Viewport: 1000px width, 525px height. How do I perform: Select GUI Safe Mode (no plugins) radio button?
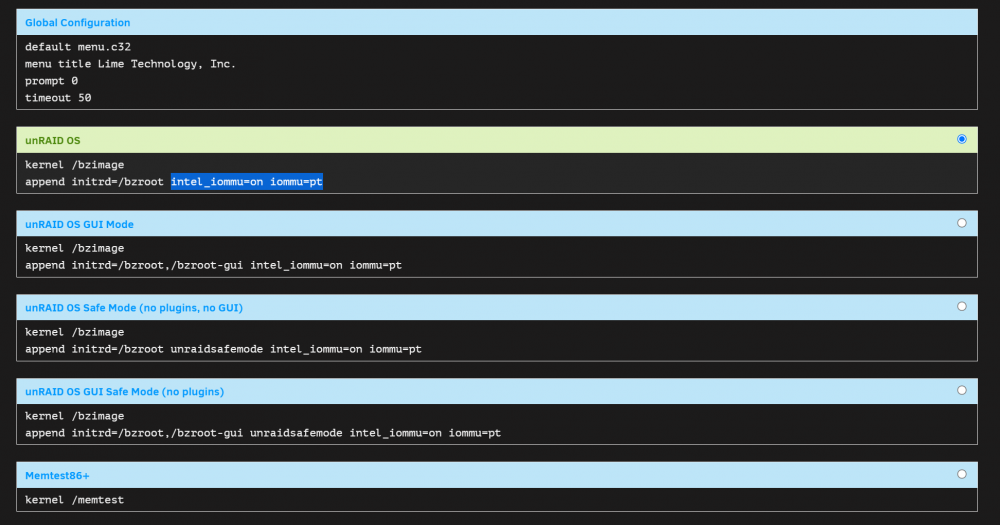coord(961,390)
